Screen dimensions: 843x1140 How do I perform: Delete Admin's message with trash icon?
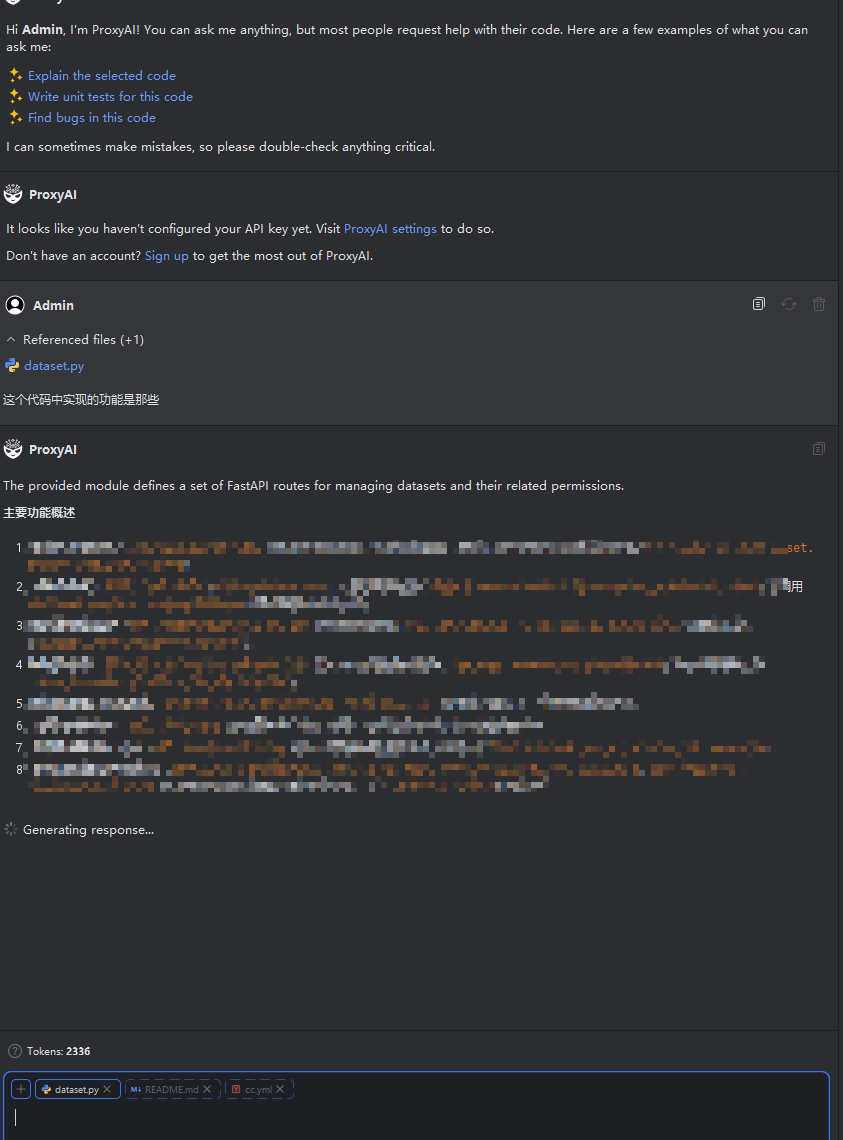coord(819,304)
